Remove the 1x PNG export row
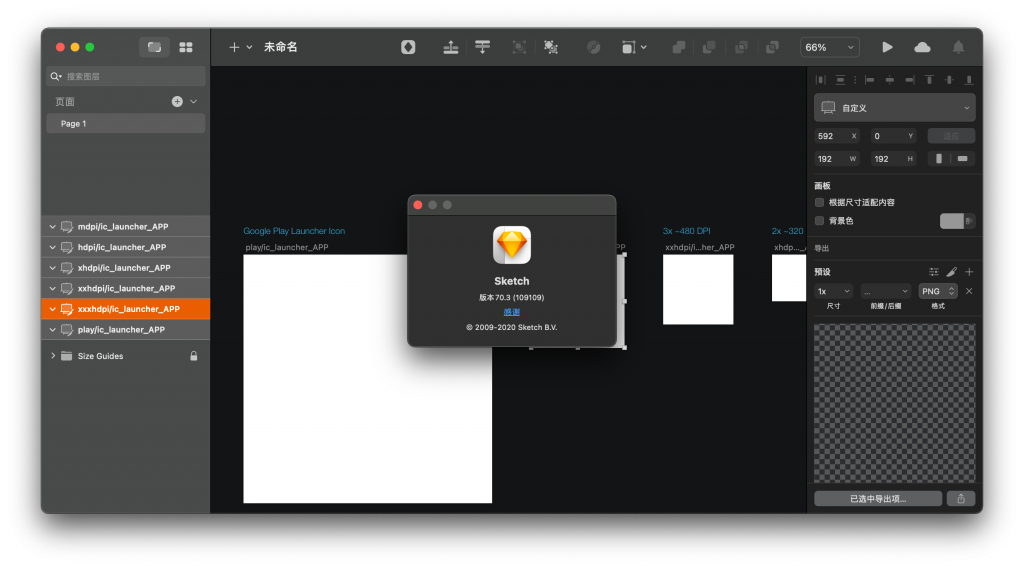The height and width of the screenshot is (568, 1024). tap(969, 291)
